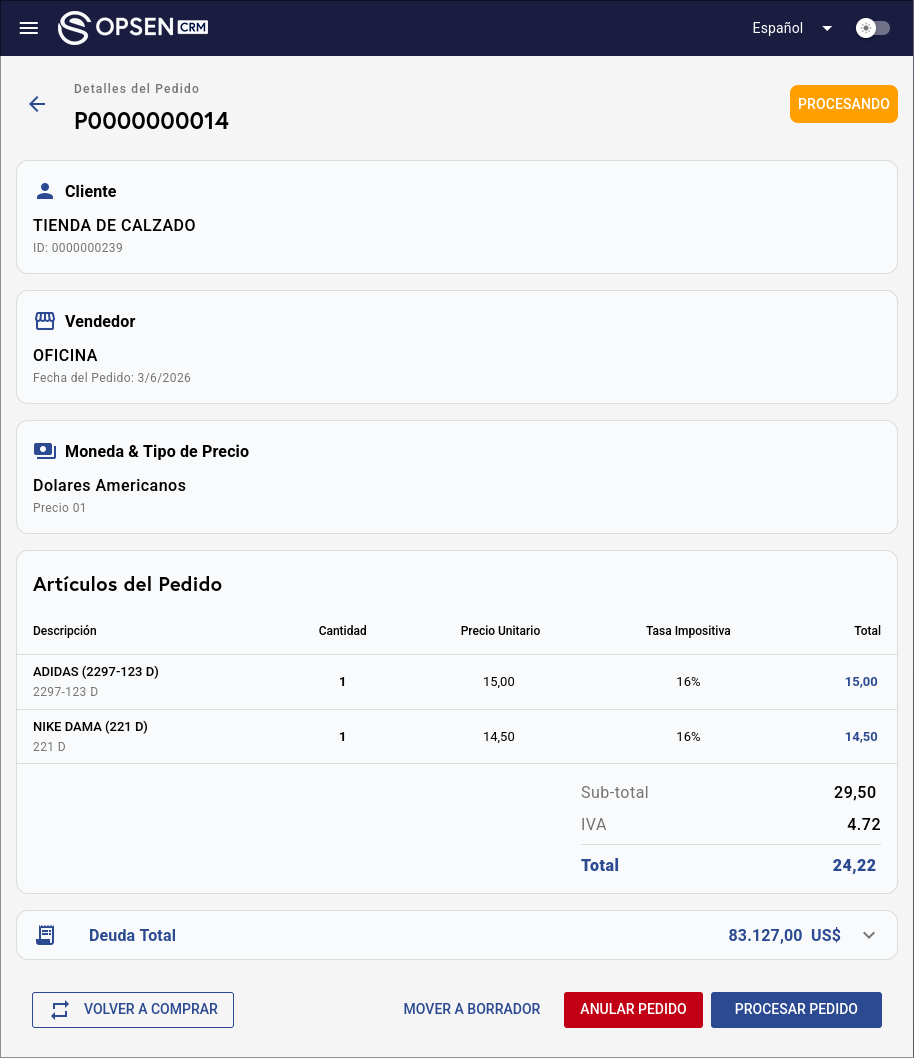Expand the Deuda Total section
This screenshot has width=914, height=1058.
pyautogui.click(x=869, y=935)
